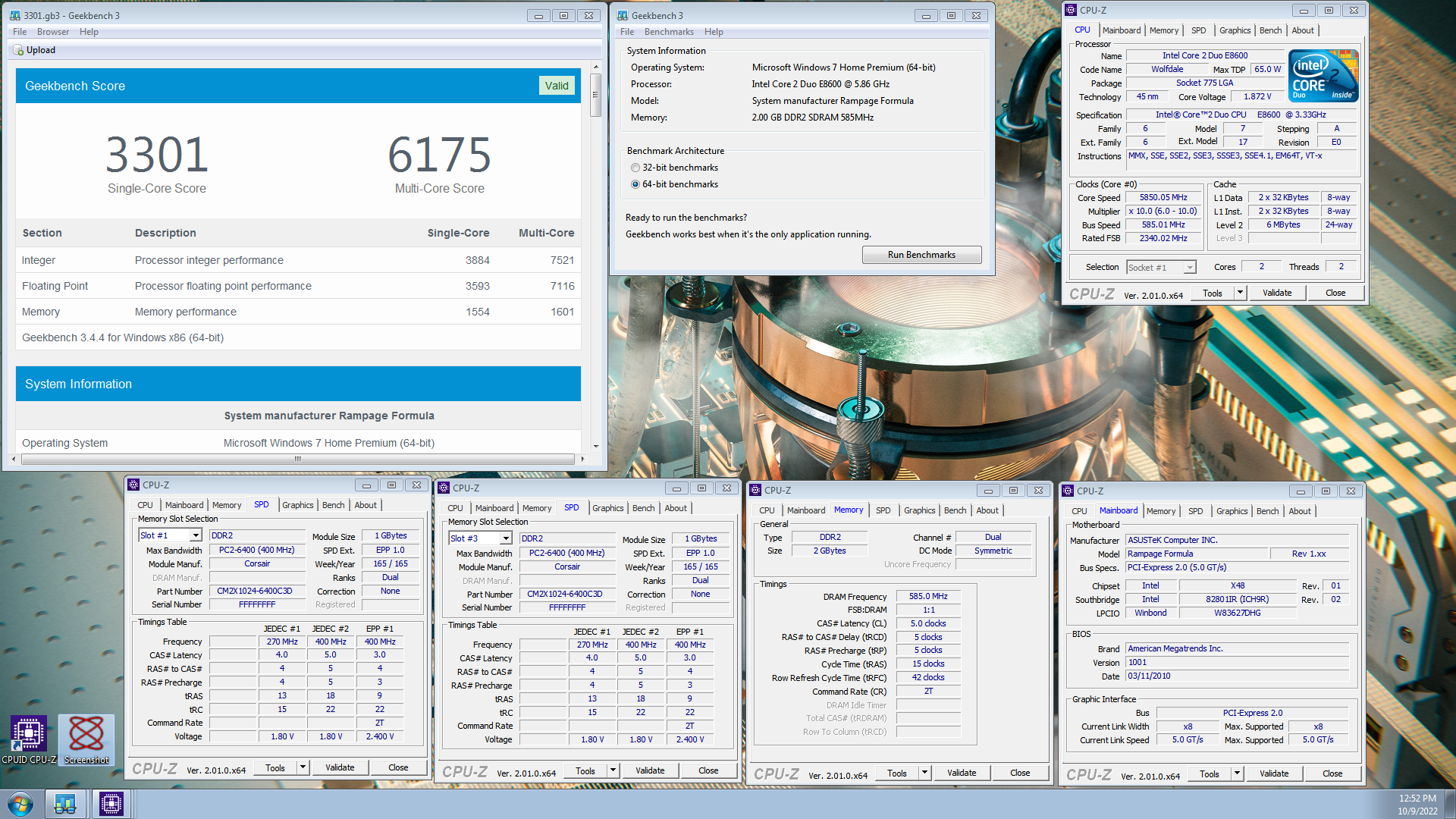
Task: Switch to Mainboard tab in top CPU-Z window
Action: tap(1122, 30)
